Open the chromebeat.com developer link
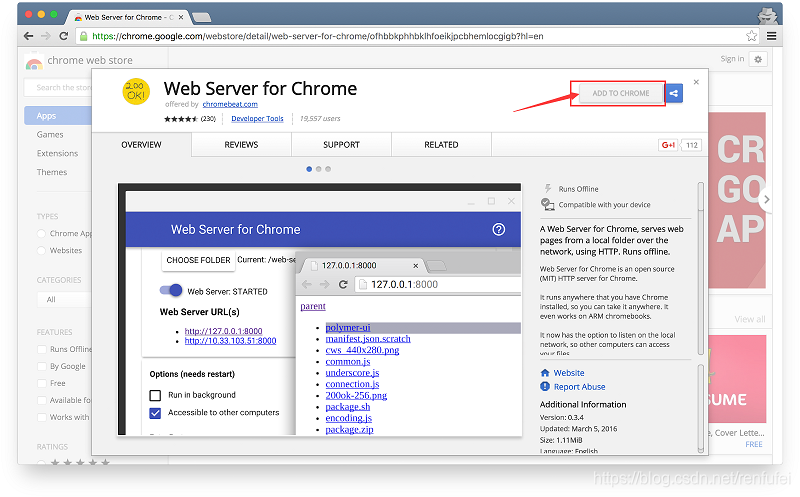The height and width of the screenshot is (497, 800). (230, 104)
